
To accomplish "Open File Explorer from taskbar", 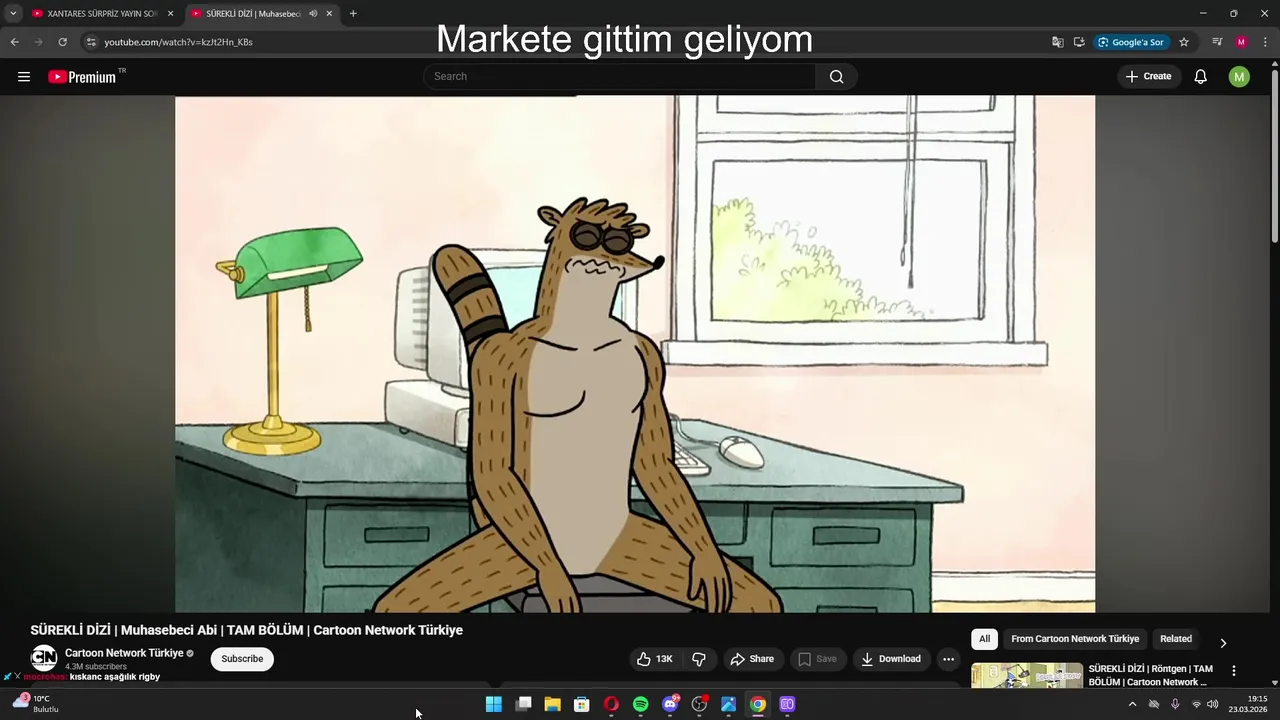I will [552, 704].
